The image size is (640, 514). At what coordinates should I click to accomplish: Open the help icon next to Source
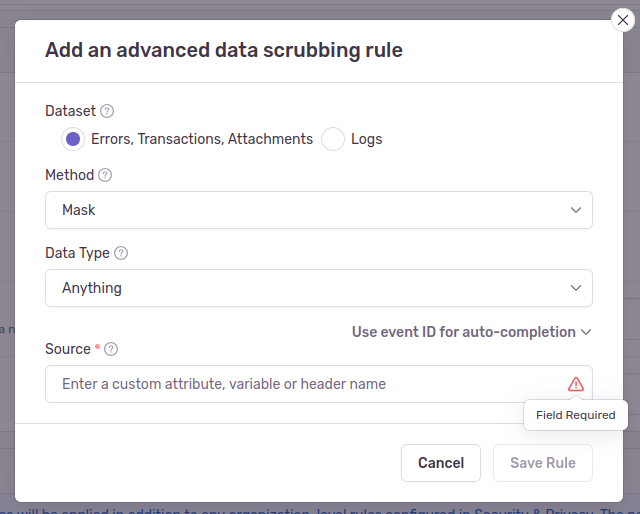[111, 349]
